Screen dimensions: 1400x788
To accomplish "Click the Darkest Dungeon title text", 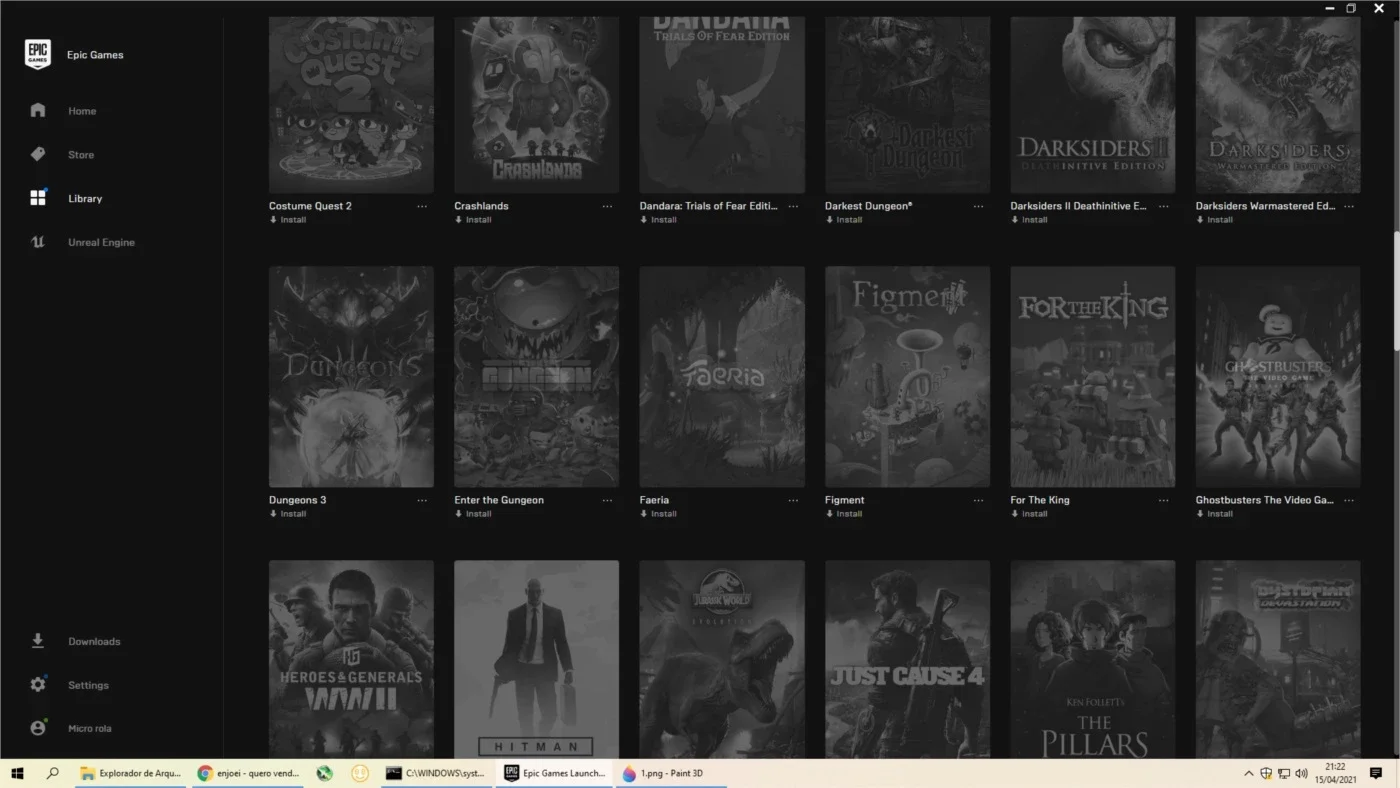I will pos(868,206).
